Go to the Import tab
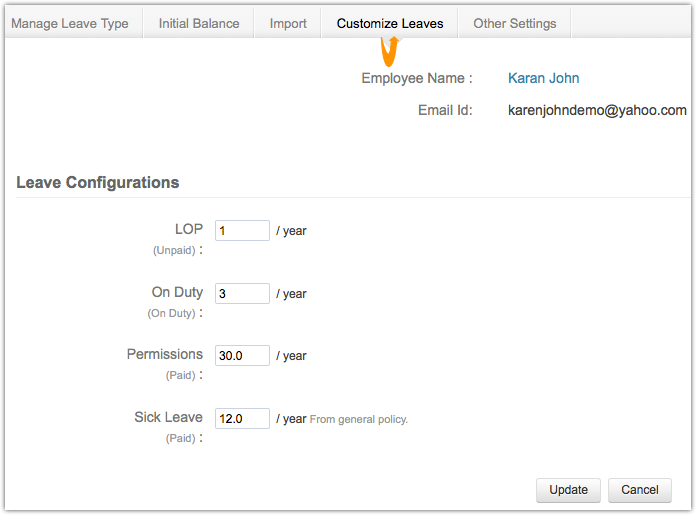Image resolution: width=696 pixels, height=515 pixels. pos(288,23)
